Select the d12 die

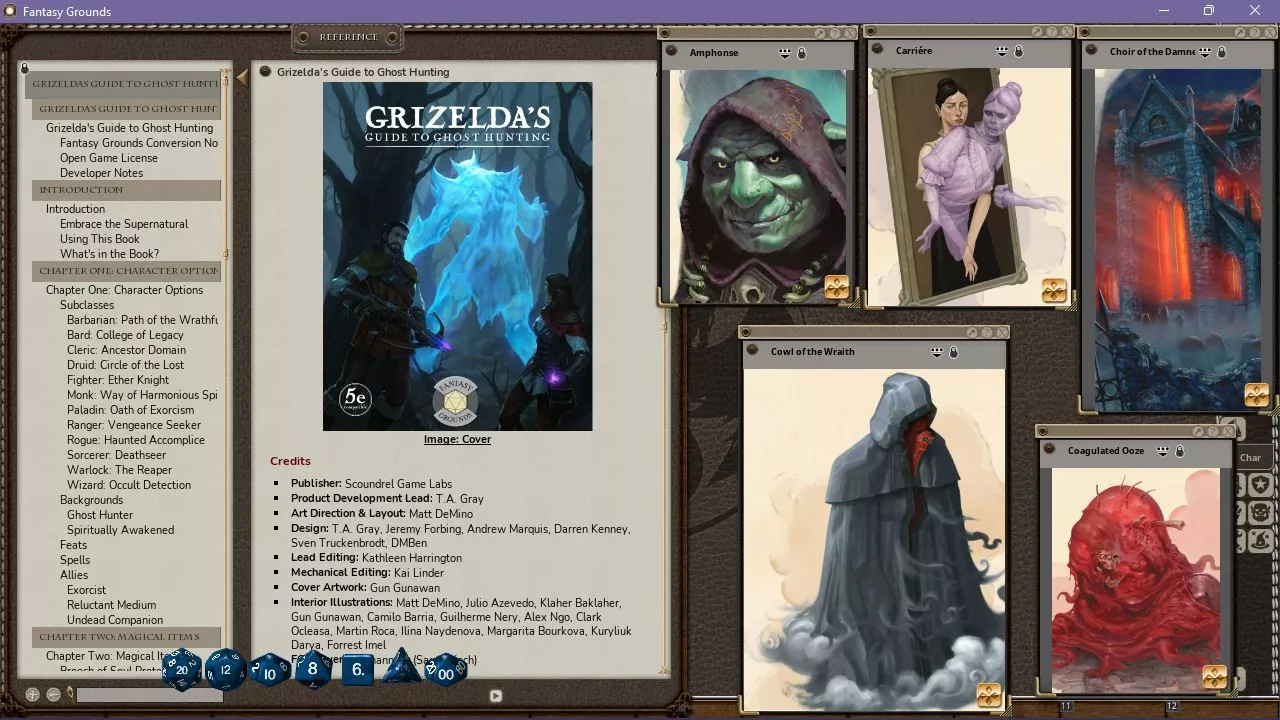pos(225,669)
